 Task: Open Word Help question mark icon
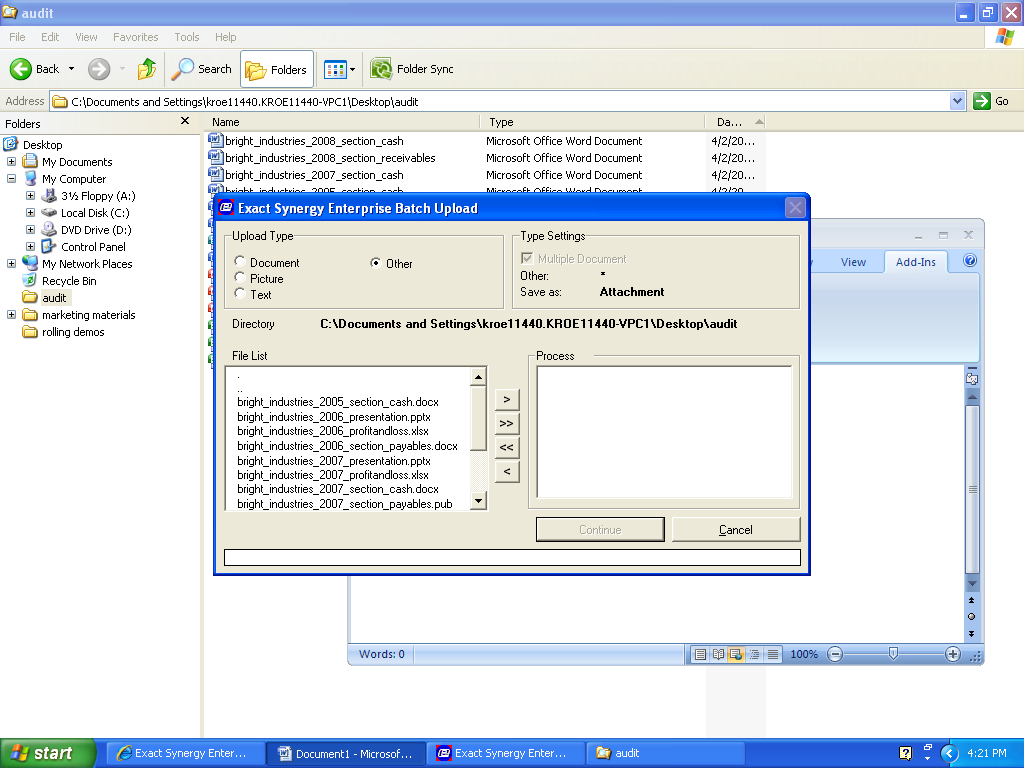pos(970,261)
